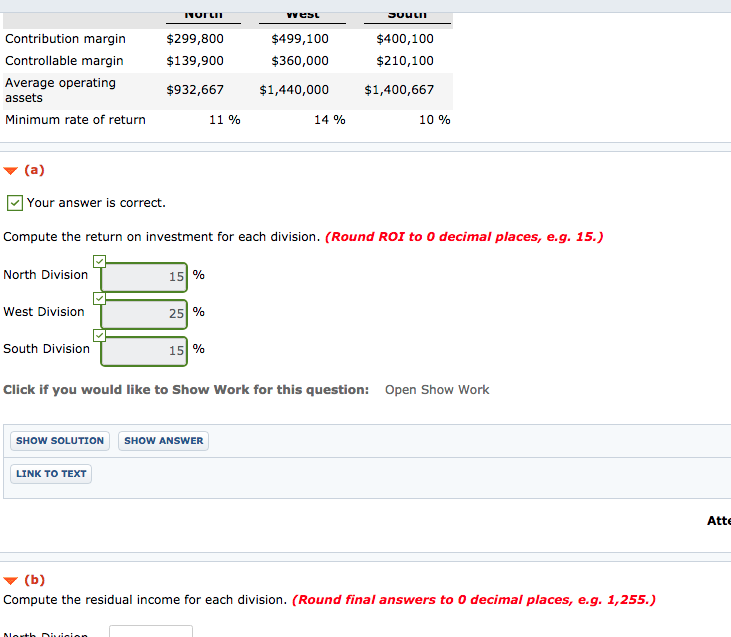Select South minimum rate 10 %
Screen dimensions: 731x637
point(434,120)
